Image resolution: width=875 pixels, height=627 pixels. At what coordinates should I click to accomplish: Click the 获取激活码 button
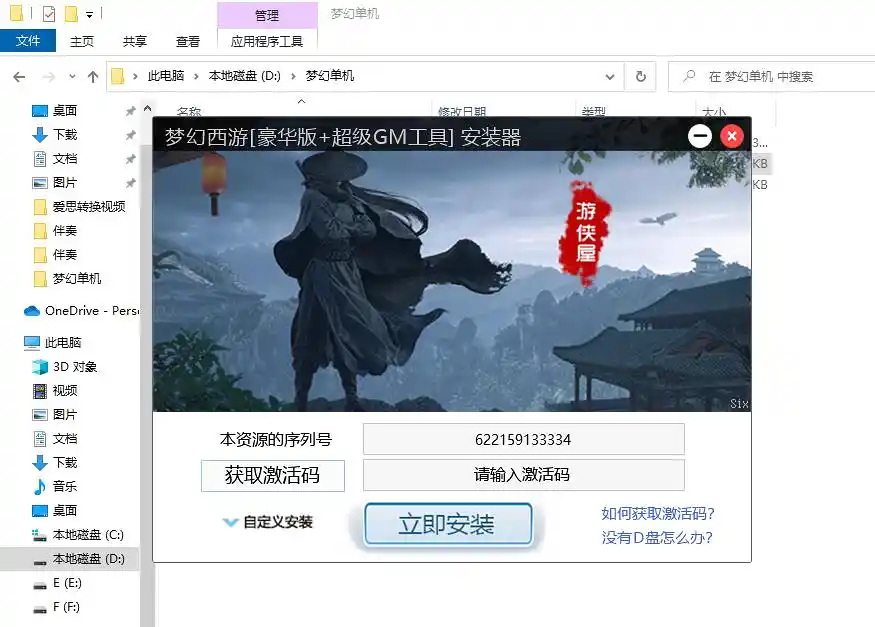point(272,475)
